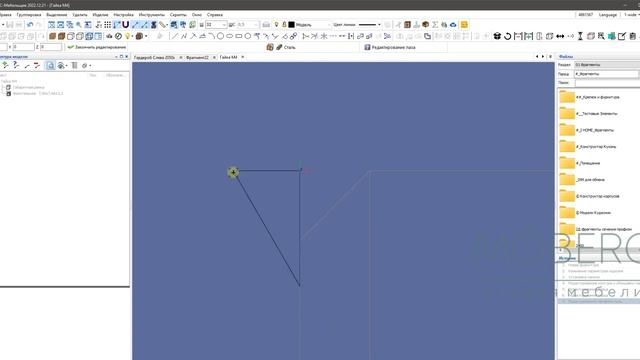
Task: Toggle the dotted grid icon
Action: pyautogui.click(x=107, y=25)
